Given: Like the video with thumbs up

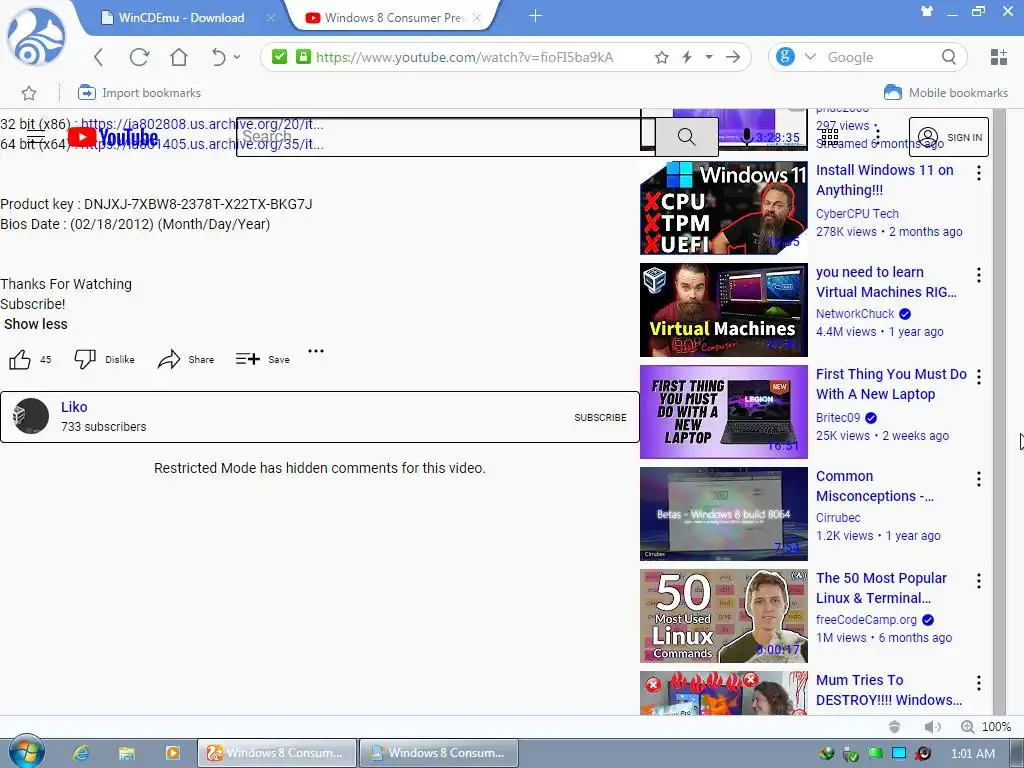Looking at the screenshot, I should coord(20,359).
